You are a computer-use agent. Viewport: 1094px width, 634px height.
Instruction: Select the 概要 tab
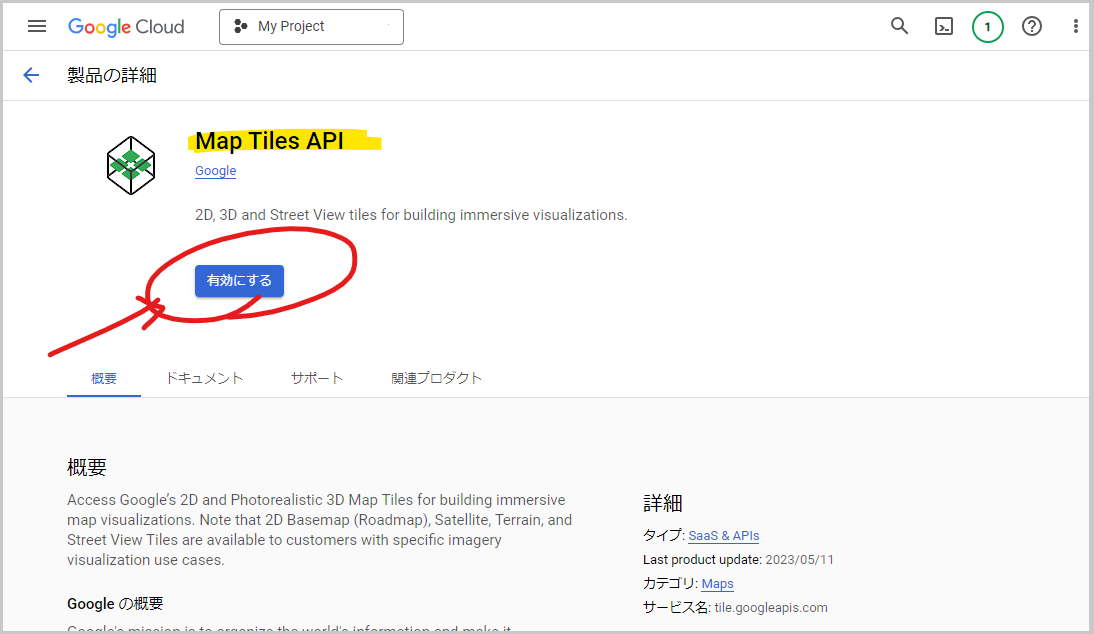104,378
